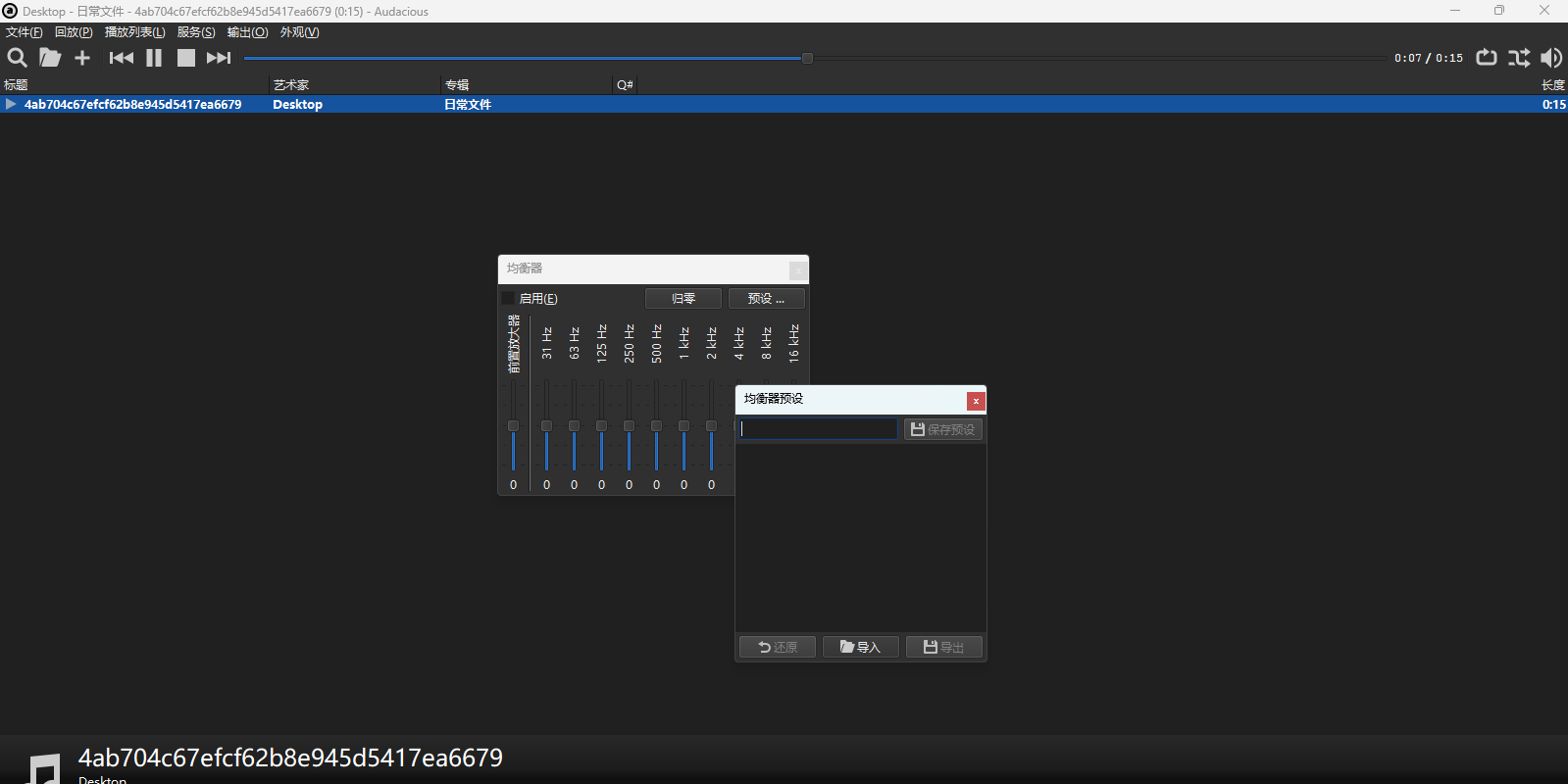This screenshot has width=1568, height=784.
Task: Open the 预设 presets button
Action: pyautogui.click(x=766, y=298)
